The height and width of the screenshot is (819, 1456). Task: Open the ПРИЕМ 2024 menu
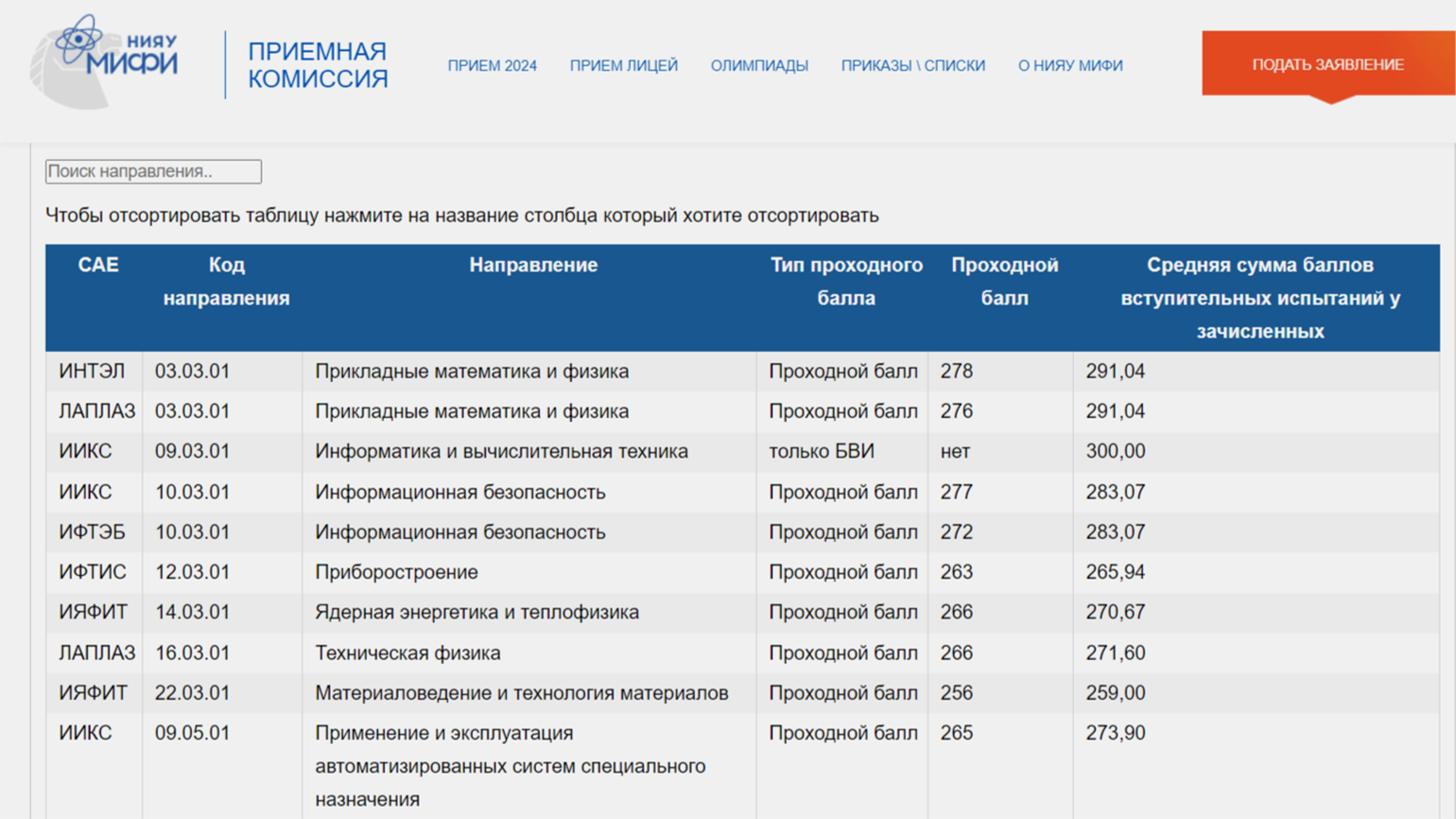492,65
